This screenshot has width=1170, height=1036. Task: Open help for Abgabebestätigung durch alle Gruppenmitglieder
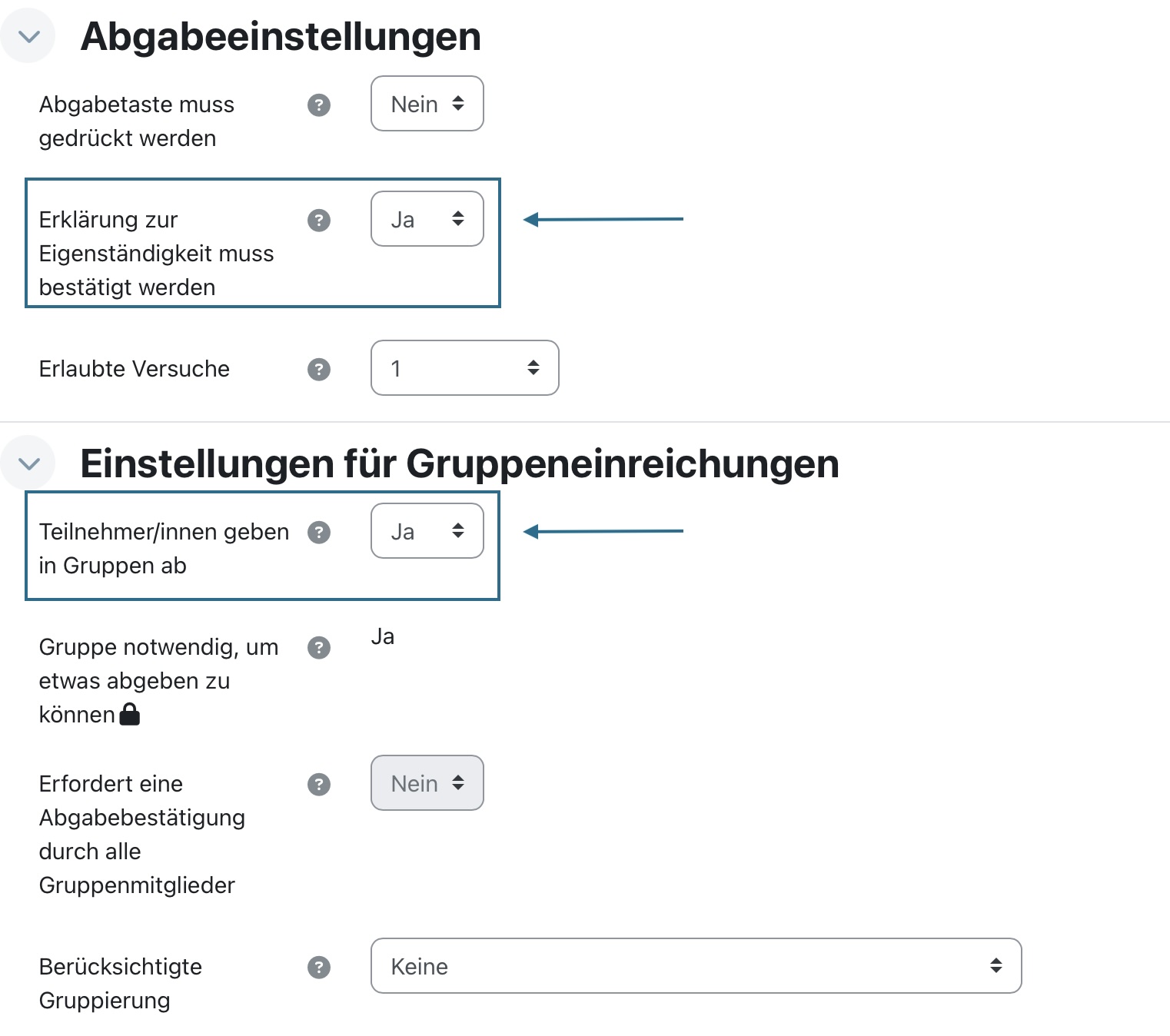[319, 785]
